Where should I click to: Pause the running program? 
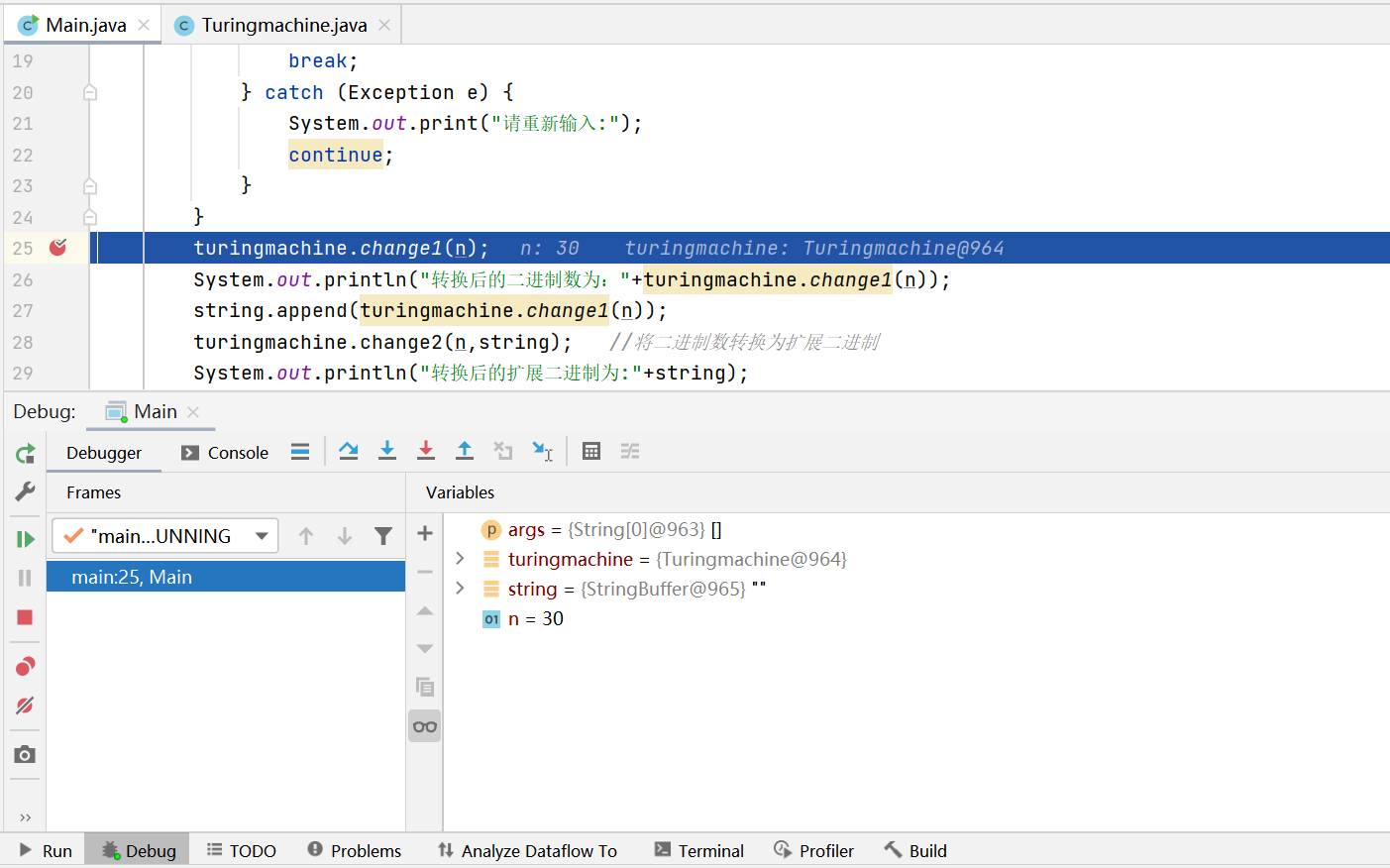[x=26, y=578]
